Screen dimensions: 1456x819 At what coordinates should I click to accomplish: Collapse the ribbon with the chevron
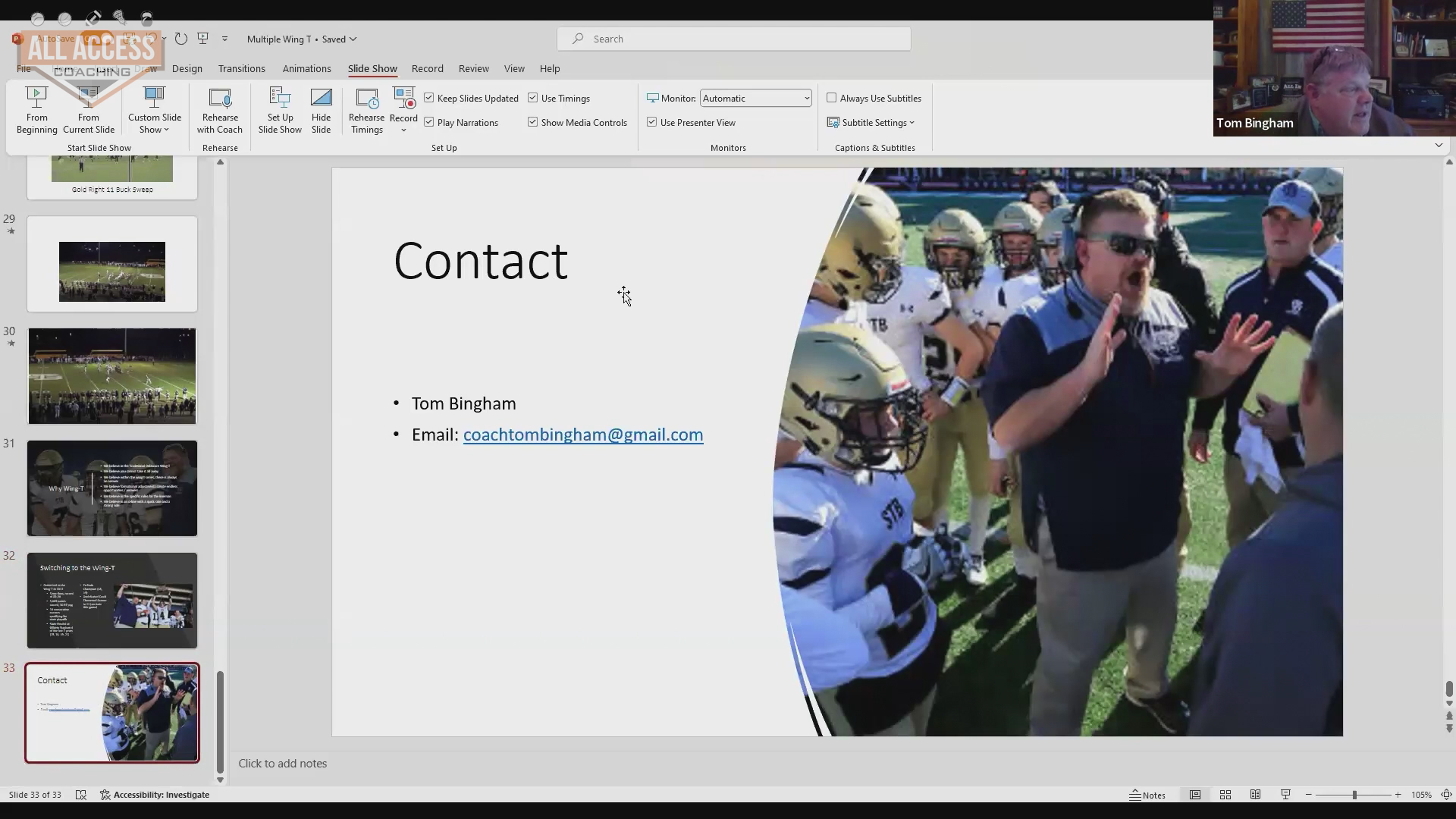click(x=1439, y=145)
